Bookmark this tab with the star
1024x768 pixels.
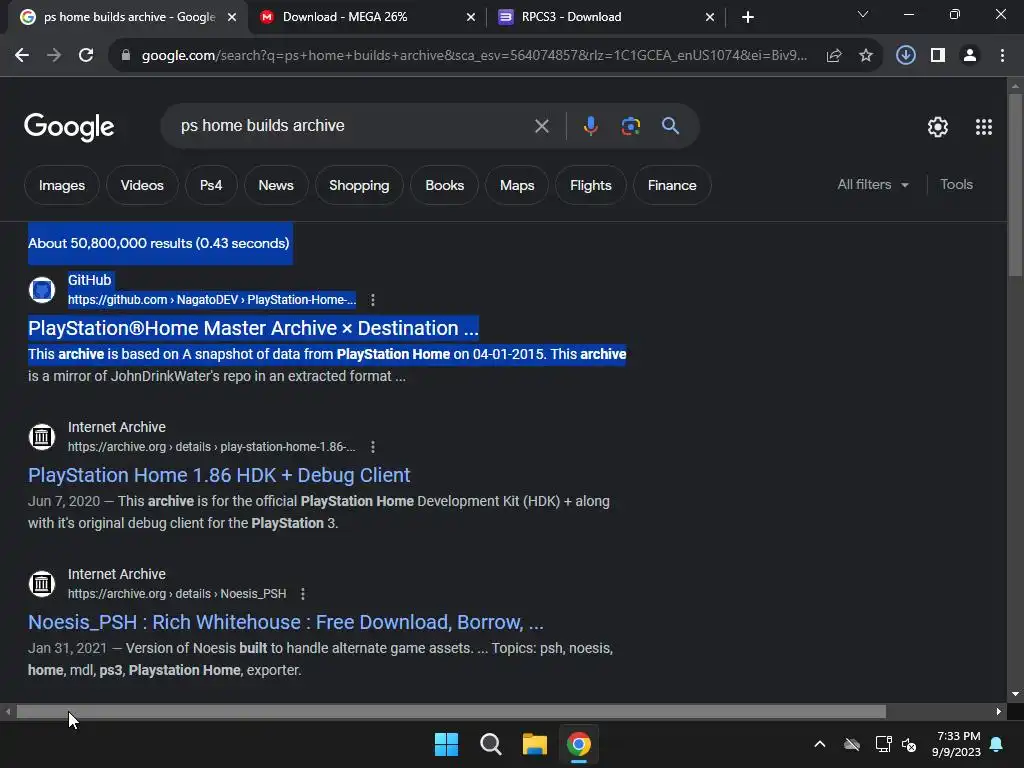866,56
